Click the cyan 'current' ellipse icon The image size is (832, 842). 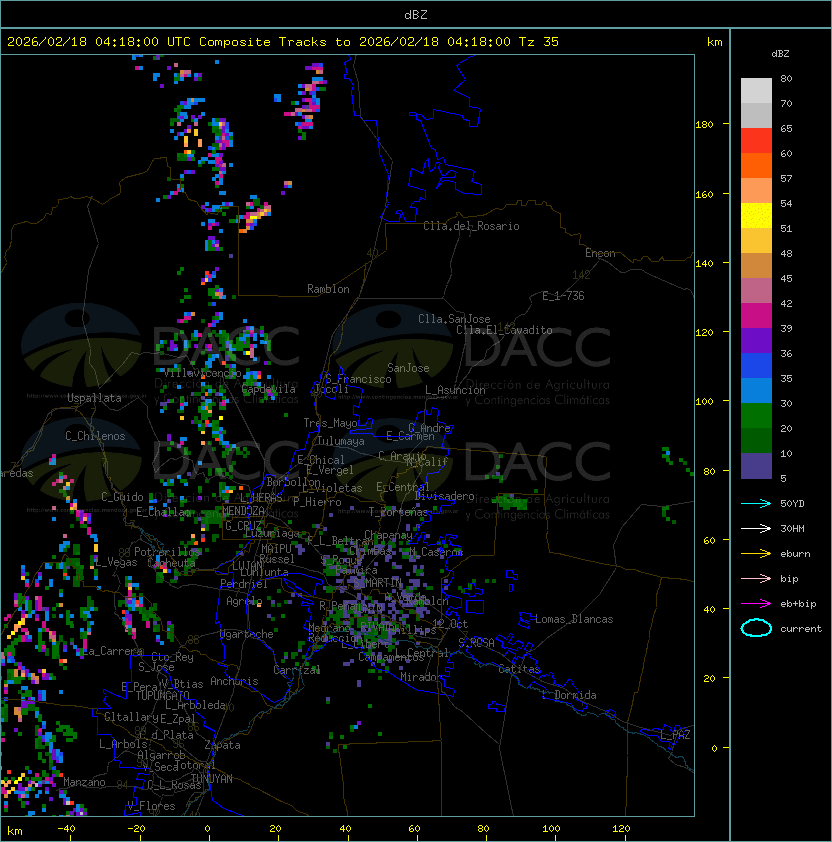756,628
